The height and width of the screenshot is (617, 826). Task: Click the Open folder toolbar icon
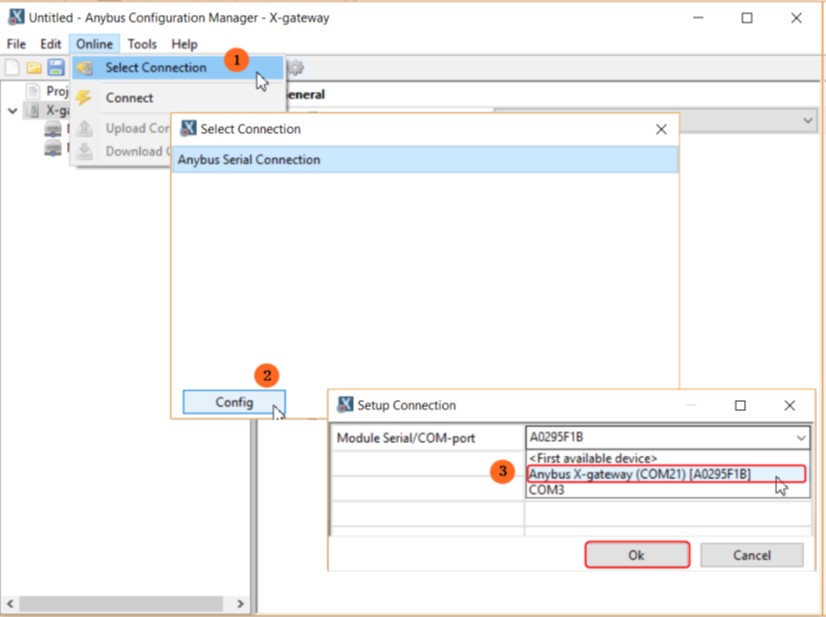(34, 67)
